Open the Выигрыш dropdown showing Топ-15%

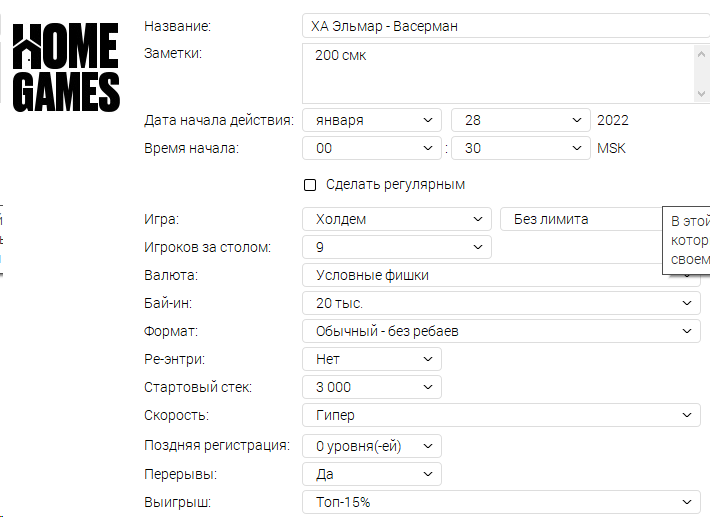[x=501, y=503]
